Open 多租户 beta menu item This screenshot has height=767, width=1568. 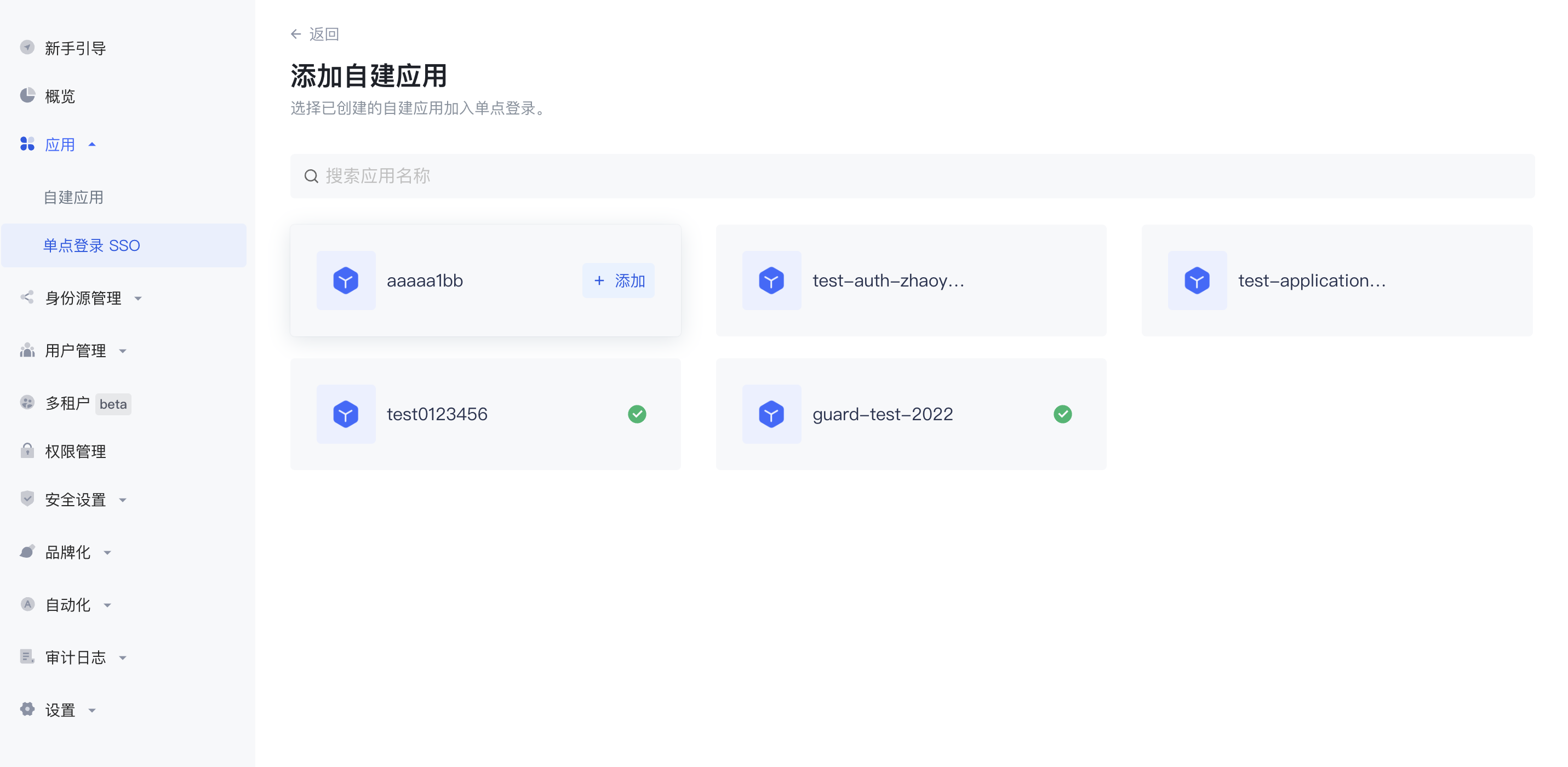(x=67, y=403)
